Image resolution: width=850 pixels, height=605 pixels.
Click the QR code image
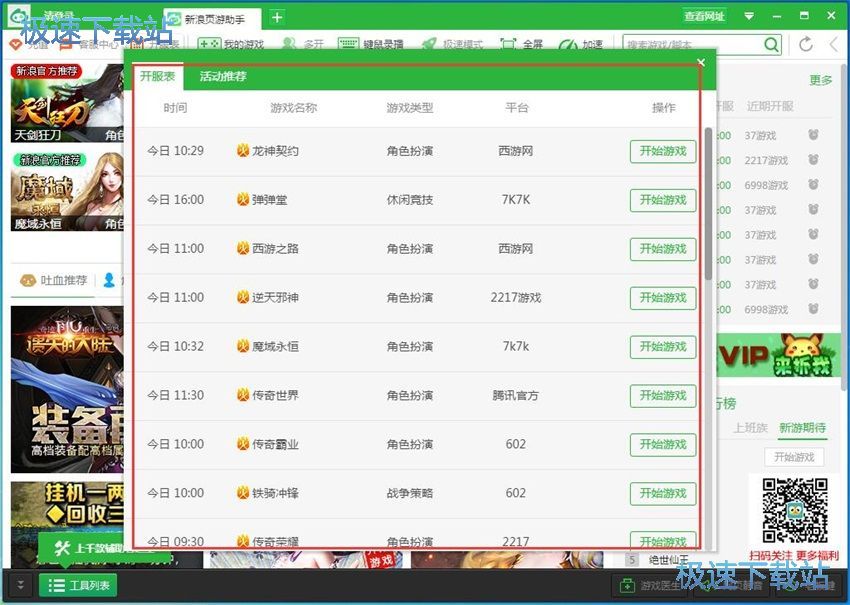pos(795,510)
